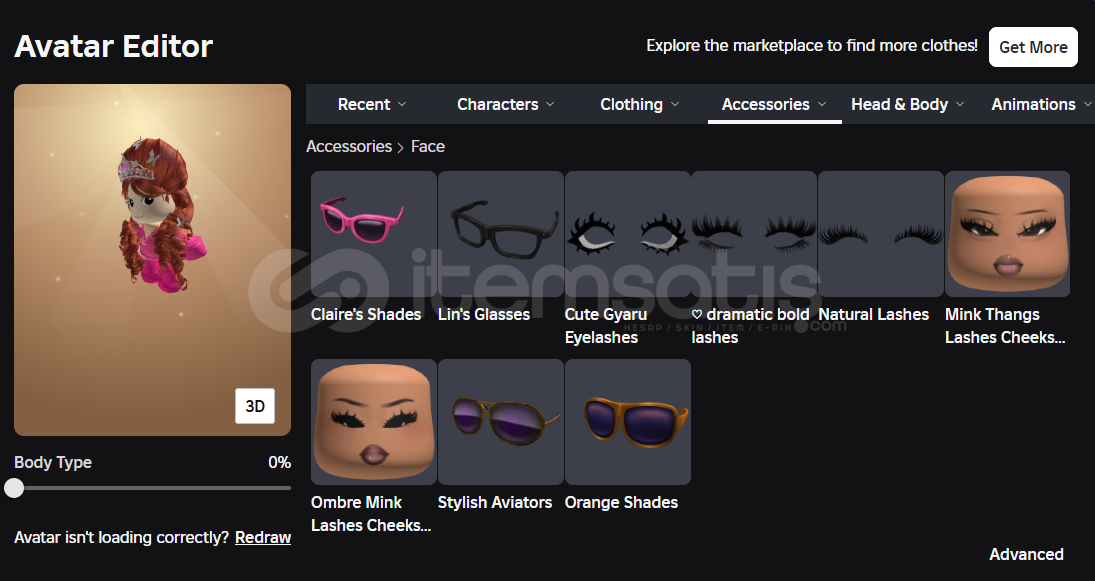Click the Cute Gyaru Eyelashes label
Screen dimensions: 1095x581
point(605,325)
